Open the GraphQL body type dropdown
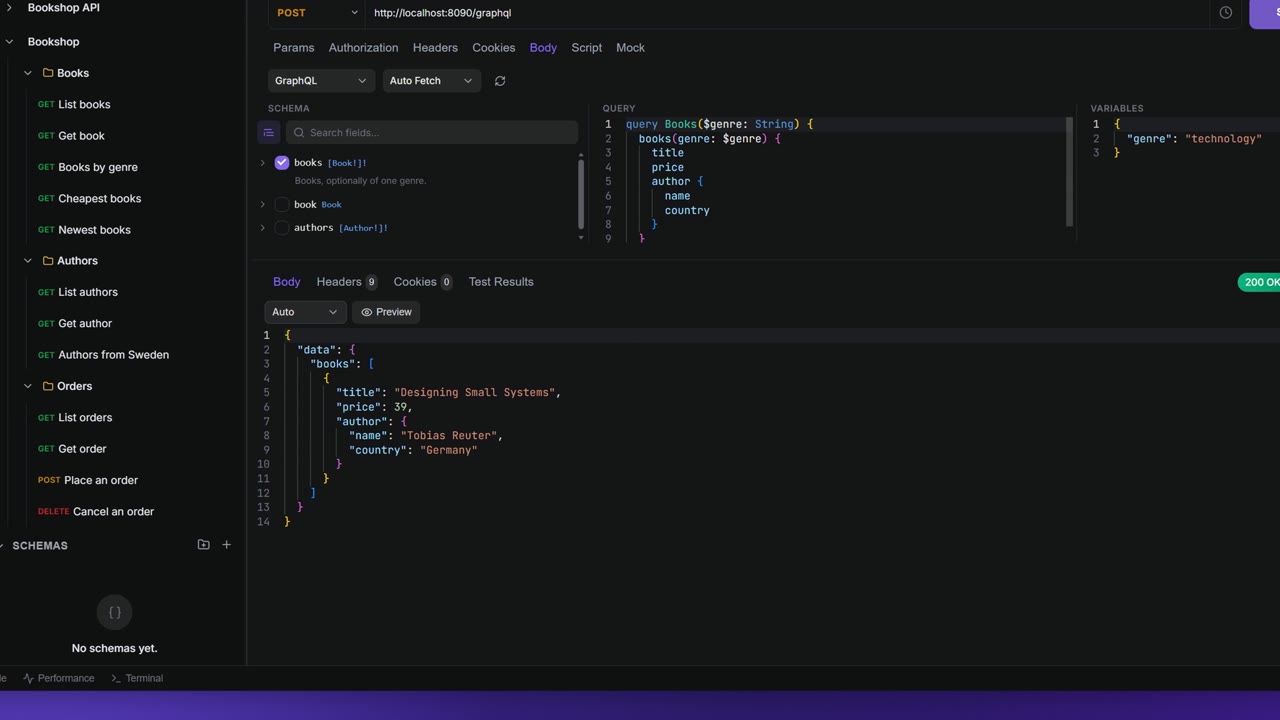 click(321, 81)
